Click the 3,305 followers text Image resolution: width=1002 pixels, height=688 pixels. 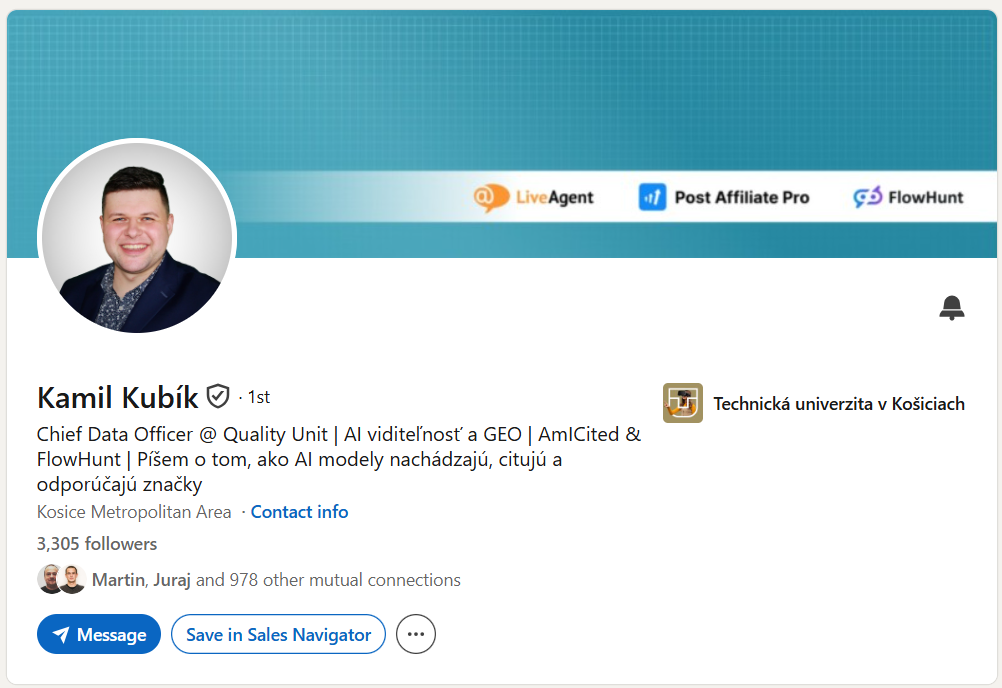[96, 544]
